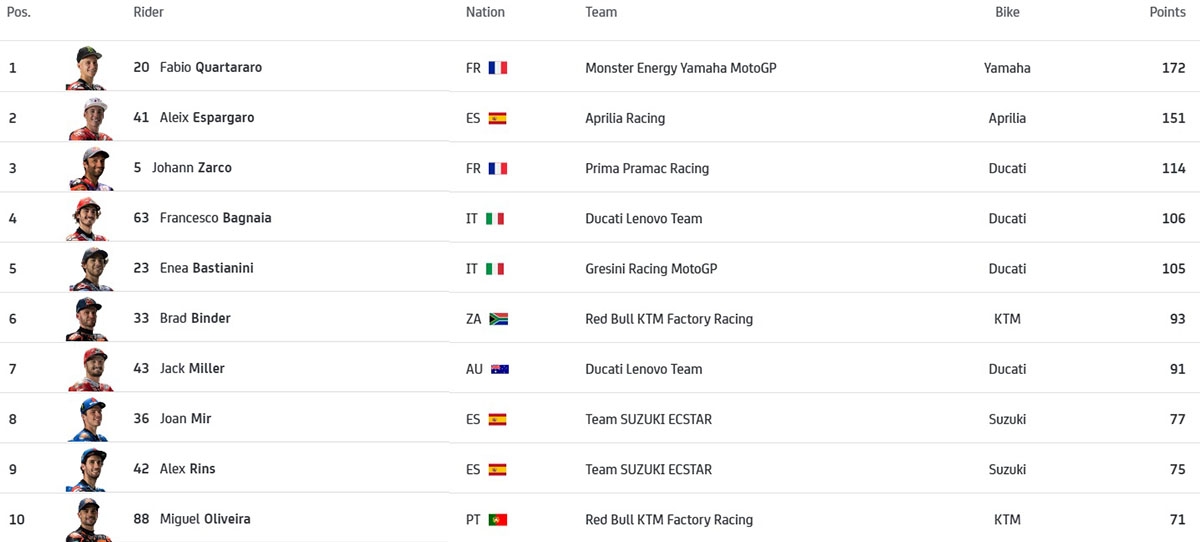Click Alex Rins' rider photo
Screen dimensions: 1200x542
87,469
